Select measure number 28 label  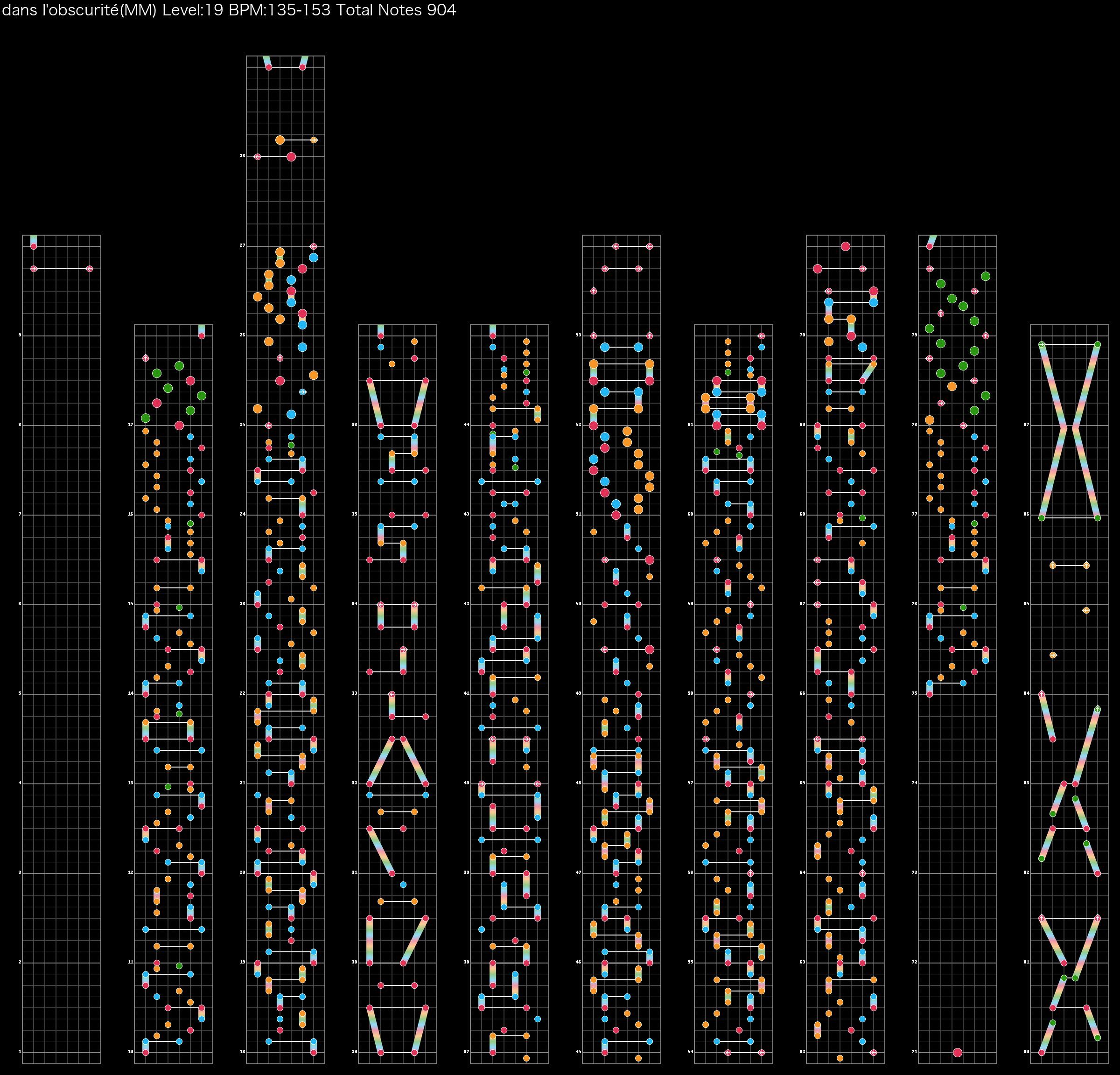[242, 156]
